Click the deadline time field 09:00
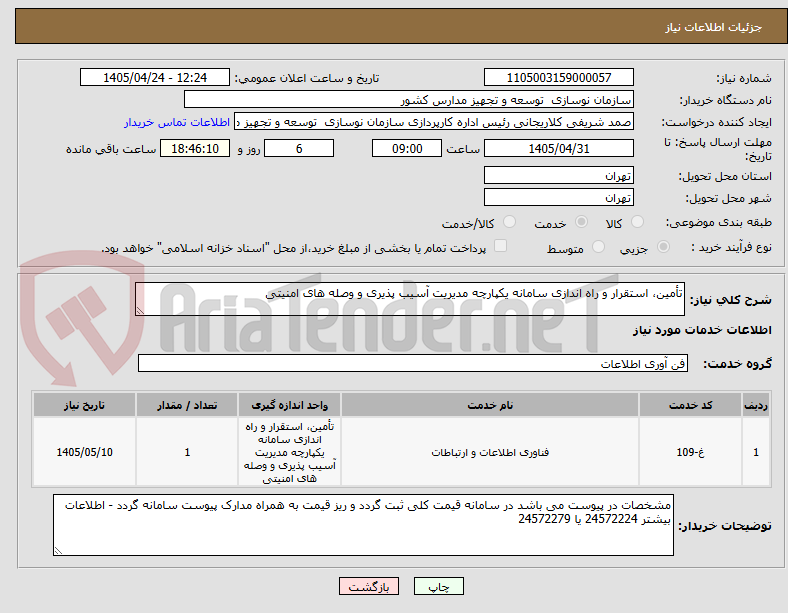Screen dimensions: 788x613 [x=407, y=149]
